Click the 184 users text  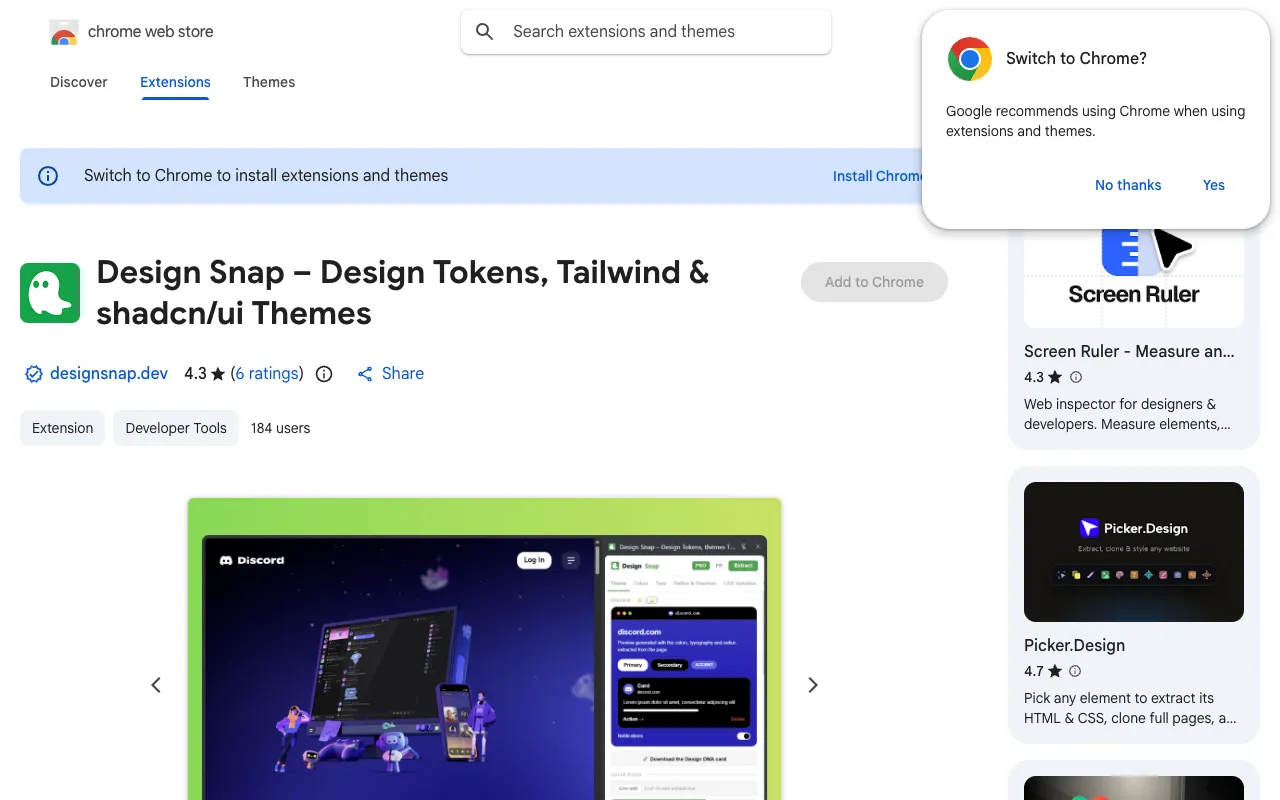click(x=280, y=428)
